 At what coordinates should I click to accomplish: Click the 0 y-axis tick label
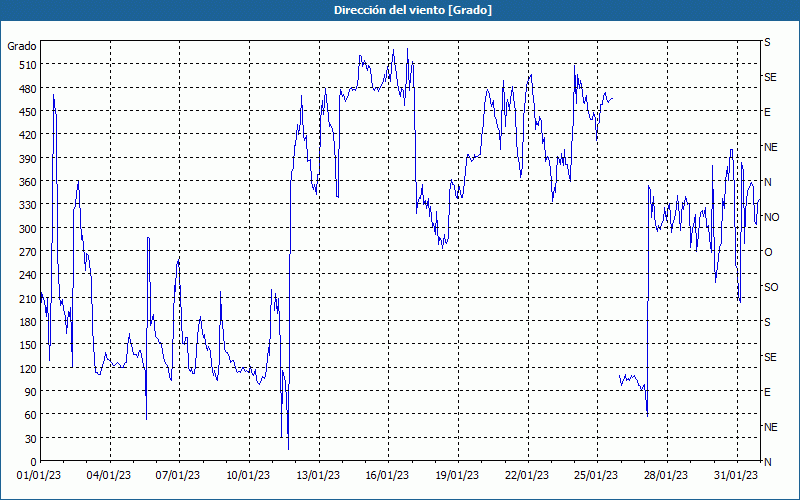click(34, 462)
